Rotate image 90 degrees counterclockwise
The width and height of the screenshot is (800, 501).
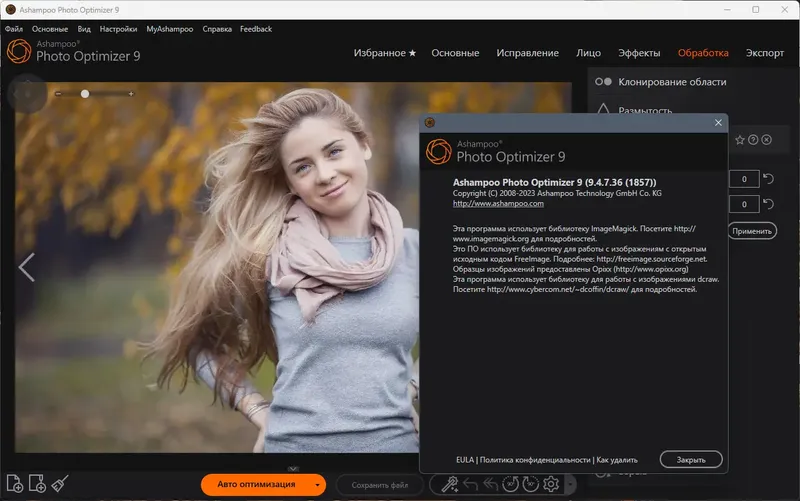510,484
